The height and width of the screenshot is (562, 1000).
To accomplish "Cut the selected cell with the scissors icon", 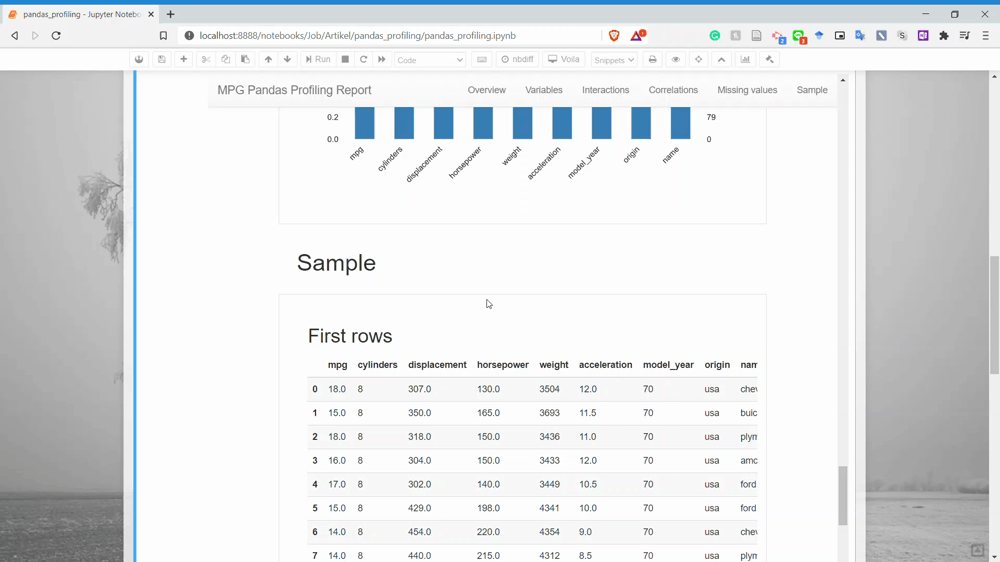I will click(x=206, y=60).
